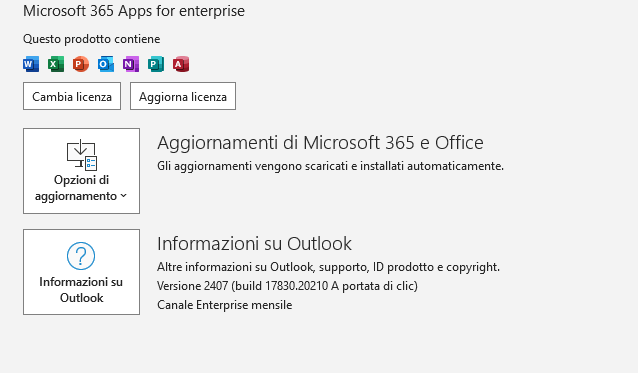Click the Aggiorna licenza button

pyautogui.click(x=183, y=96)
